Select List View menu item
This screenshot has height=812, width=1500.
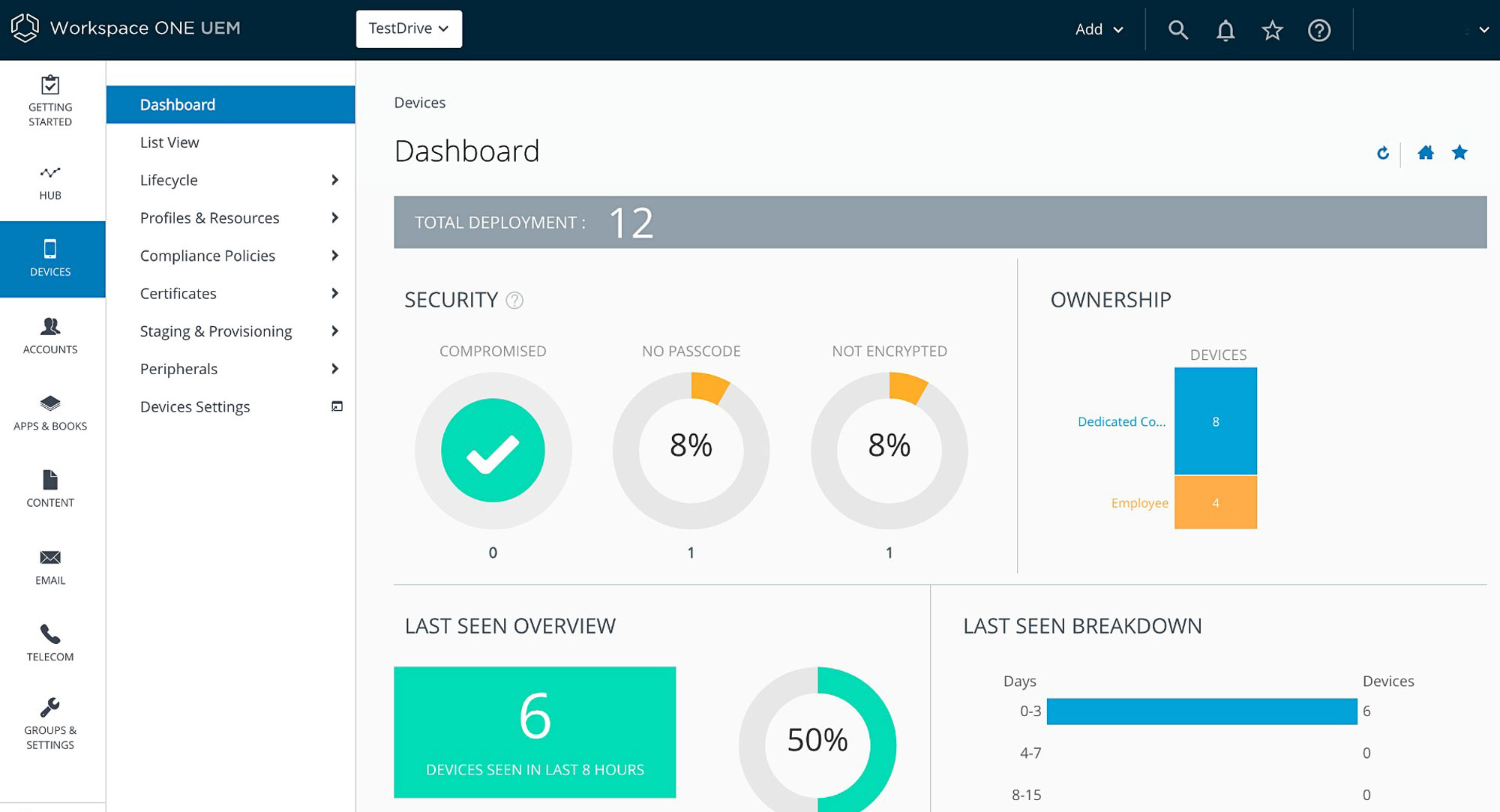click(x=169, y=142)
